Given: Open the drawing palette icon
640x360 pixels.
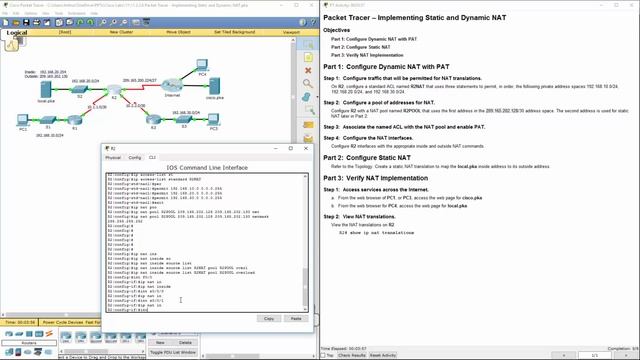Looking at the screenshot, I should click(136, 22).
